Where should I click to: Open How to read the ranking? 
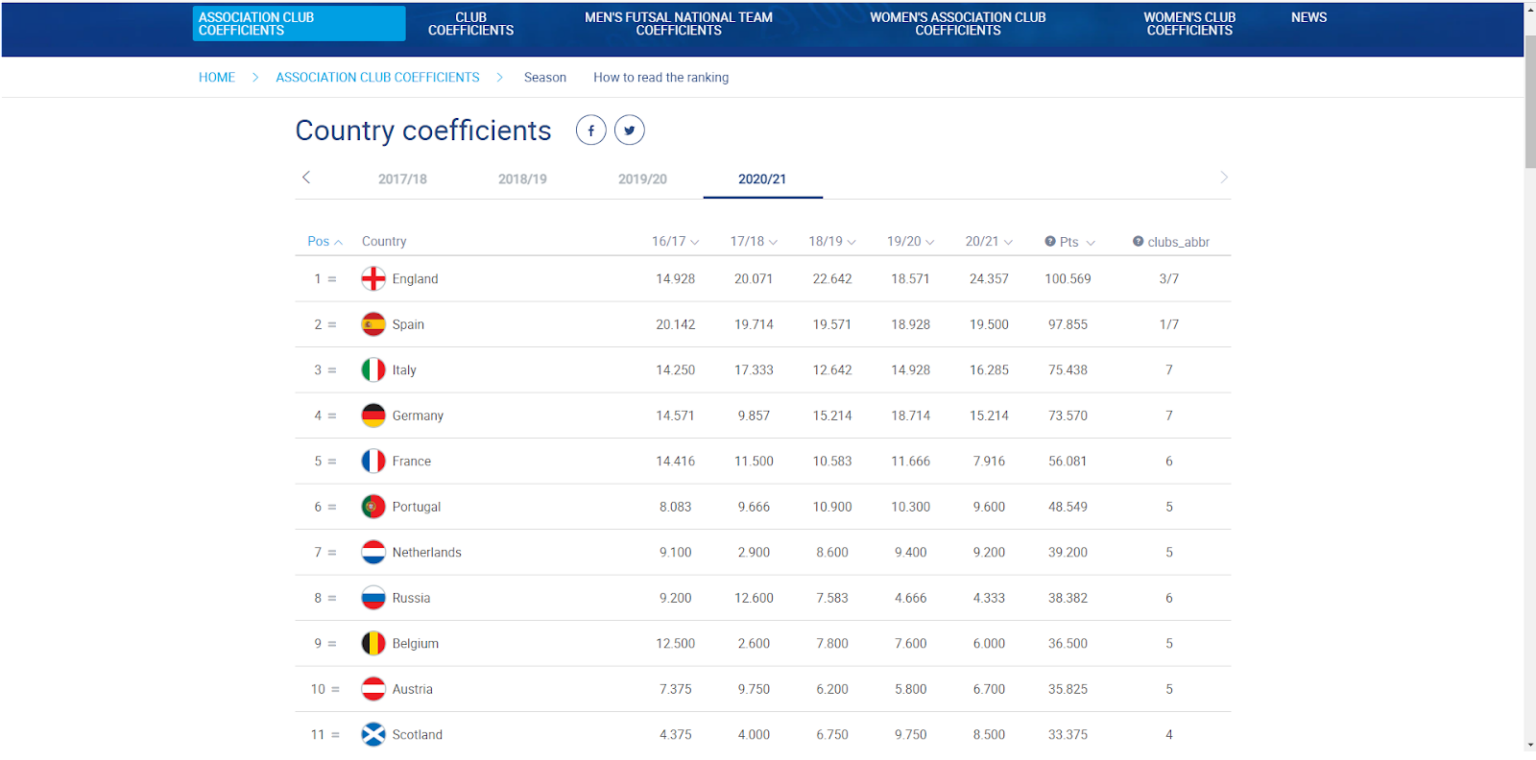(x=661, y=77)
